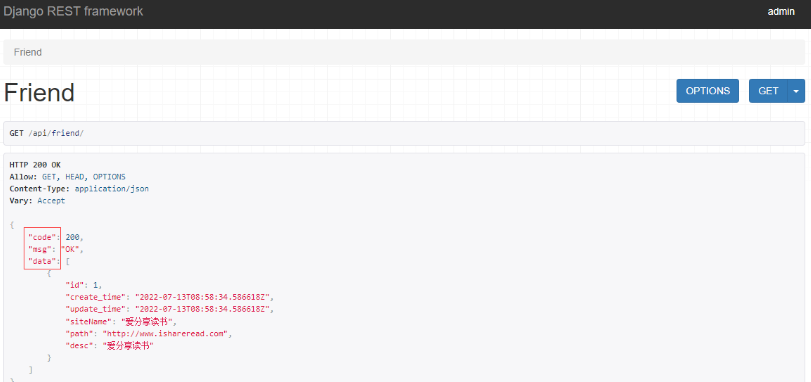This screenshot has width=811, height=382.
Task: Click the Friend page heading
Action: tap(39, 93)
